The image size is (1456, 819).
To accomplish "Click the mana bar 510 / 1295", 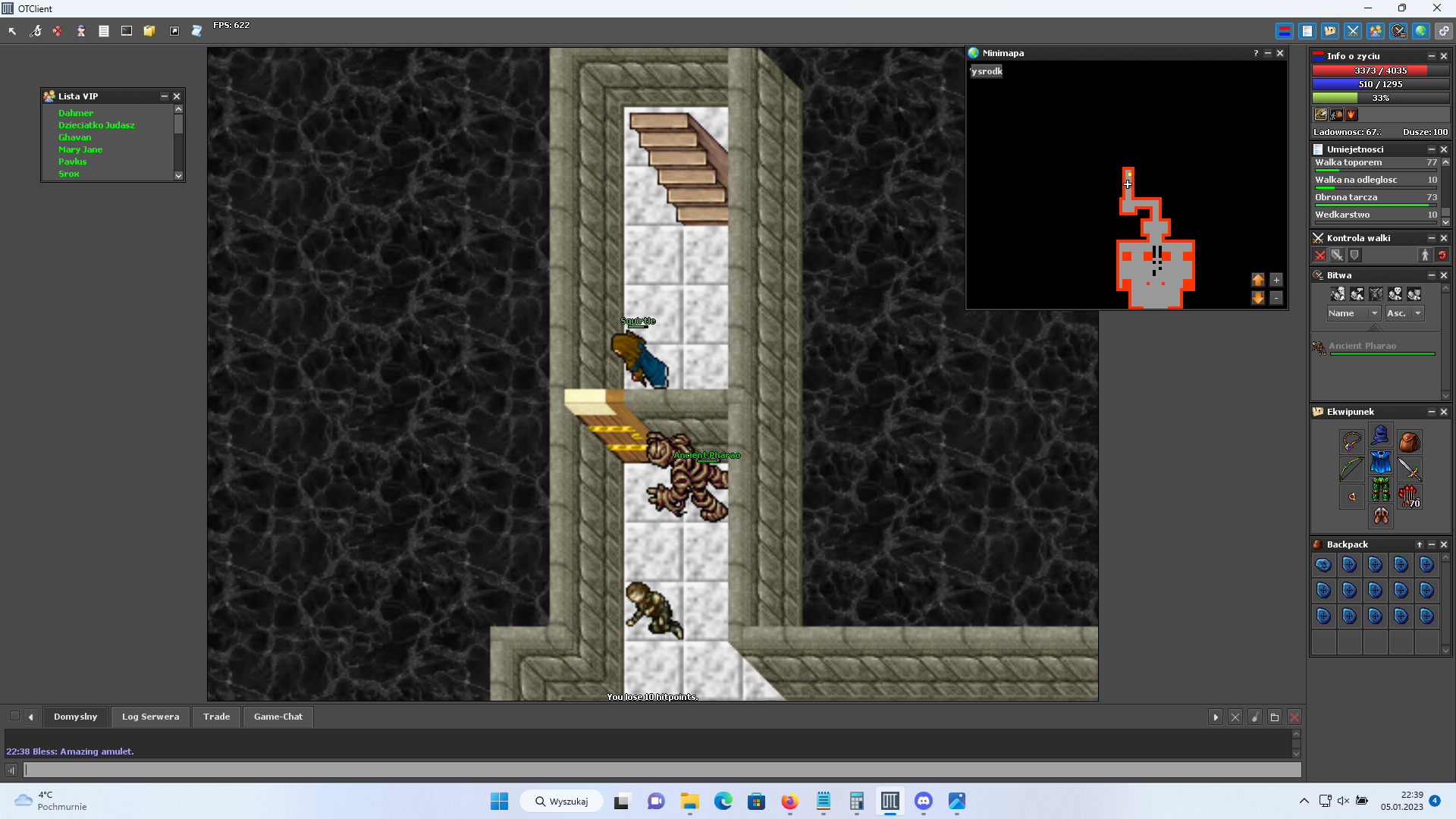I will 1380,84.
